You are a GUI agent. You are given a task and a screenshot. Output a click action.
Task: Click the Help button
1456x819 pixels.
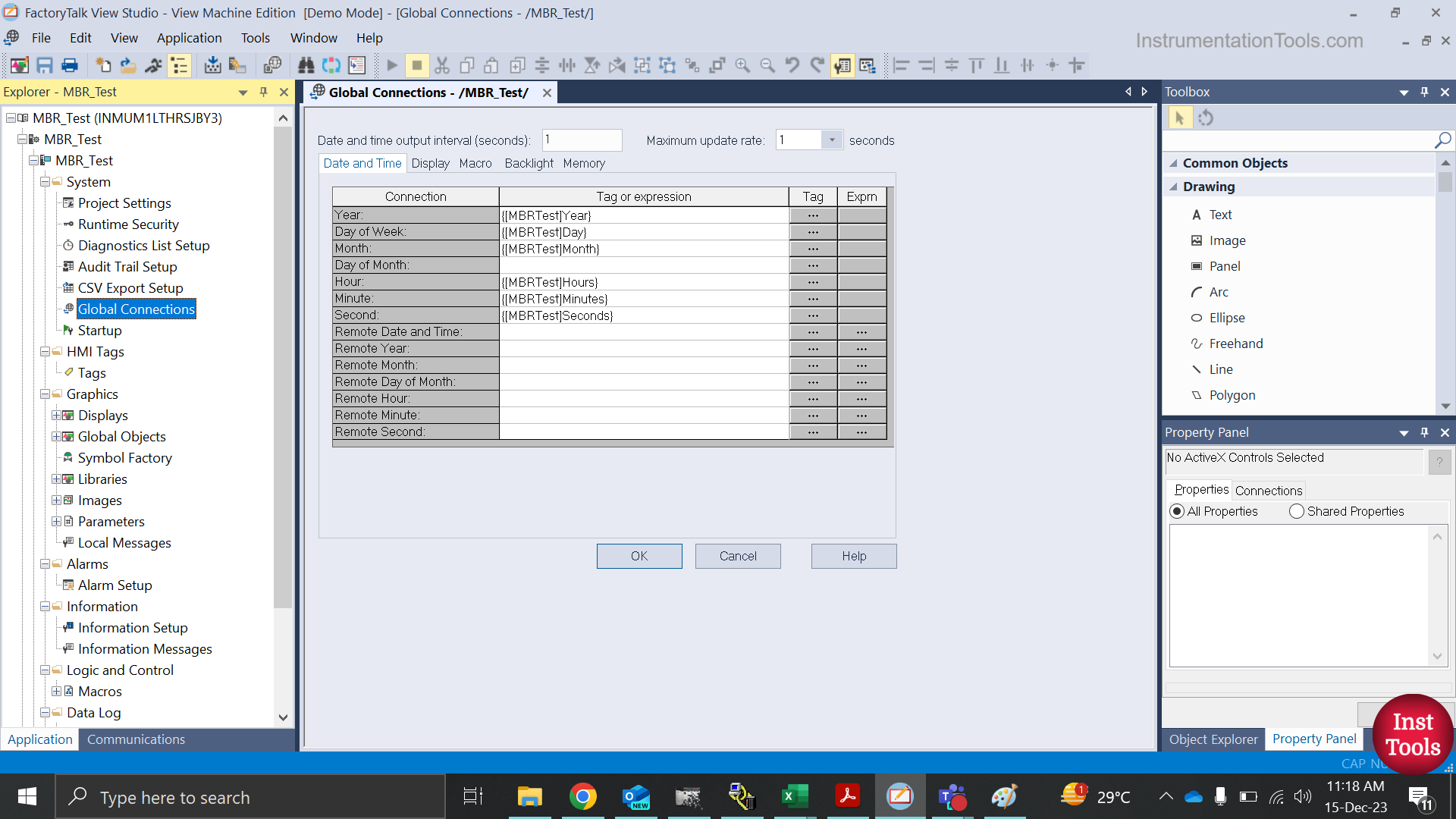(854, 556)
